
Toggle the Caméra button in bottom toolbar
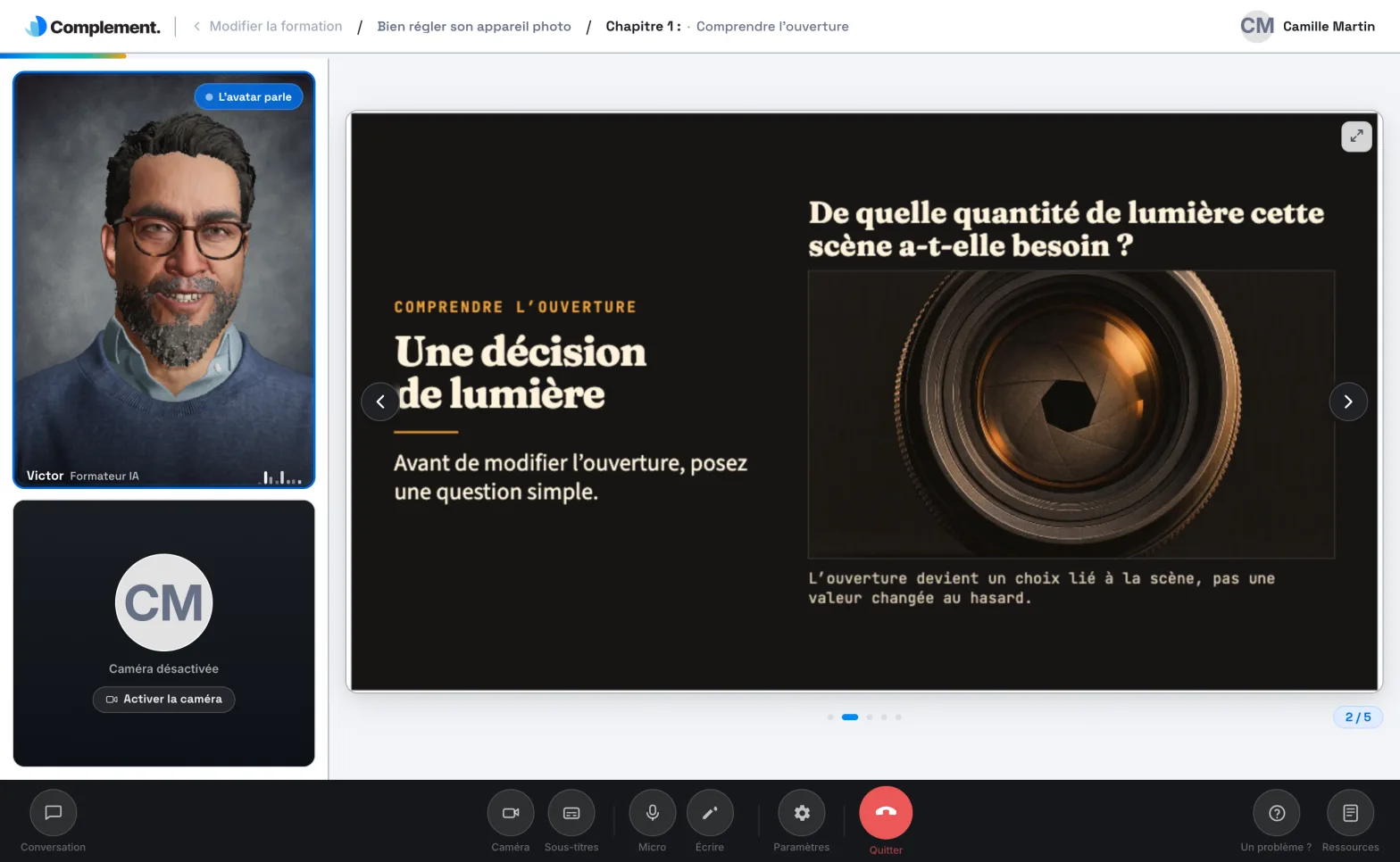(x=510, y=812)
